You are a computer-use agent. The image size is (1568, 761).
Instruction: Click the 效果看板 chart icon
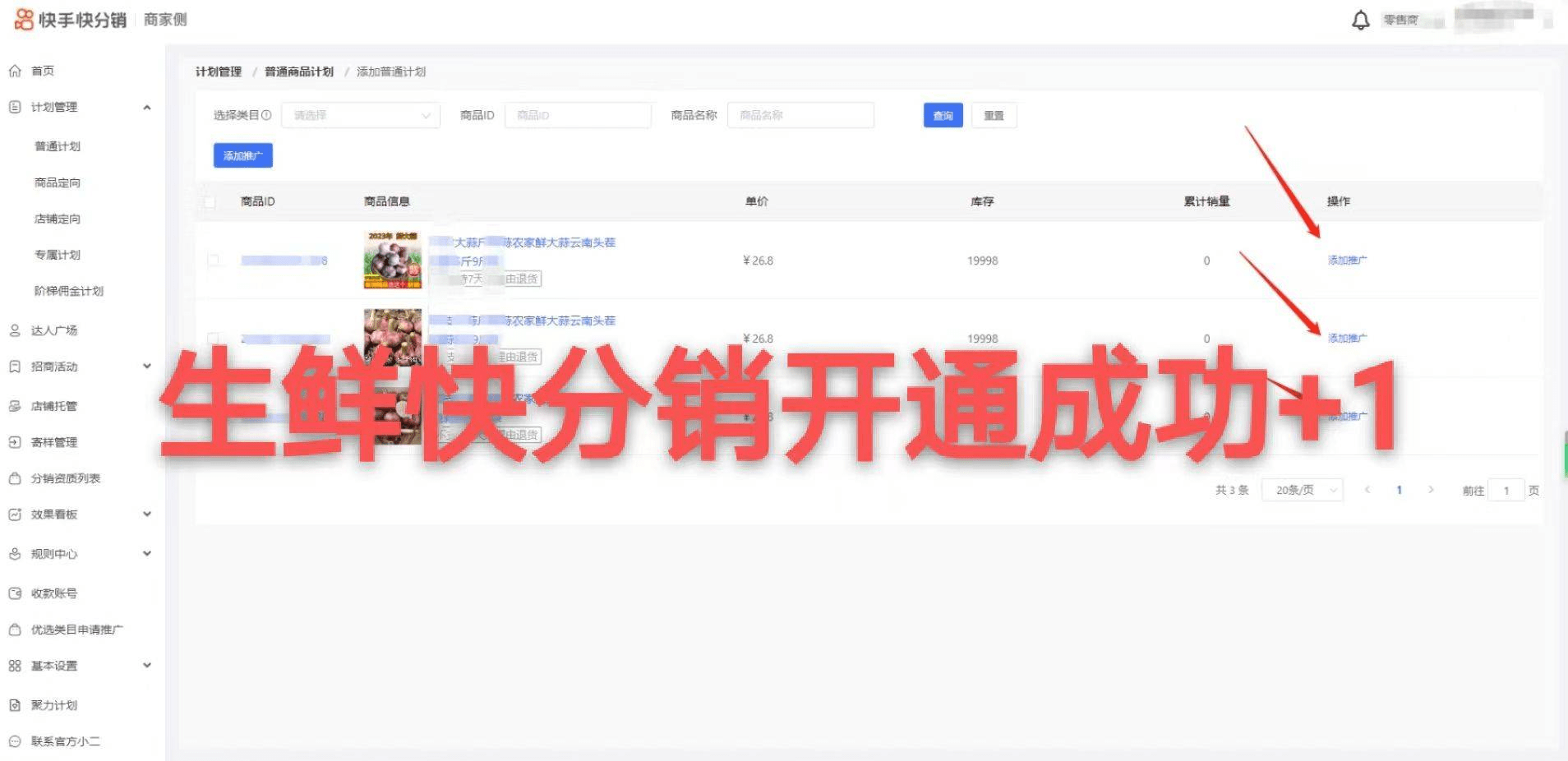pos(15,514)
